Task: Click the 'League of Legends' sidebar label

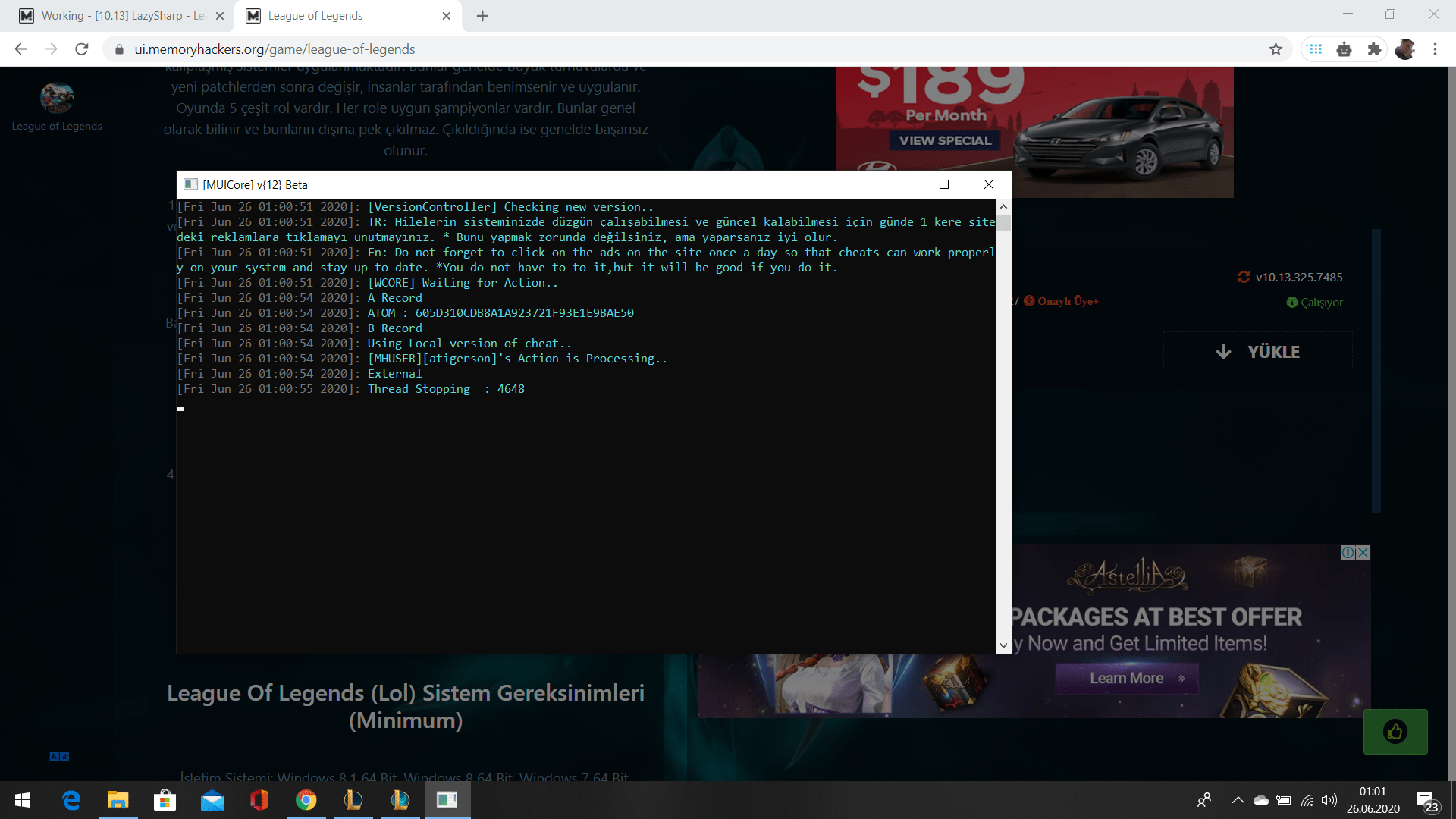Action: [x=57, y=126]
